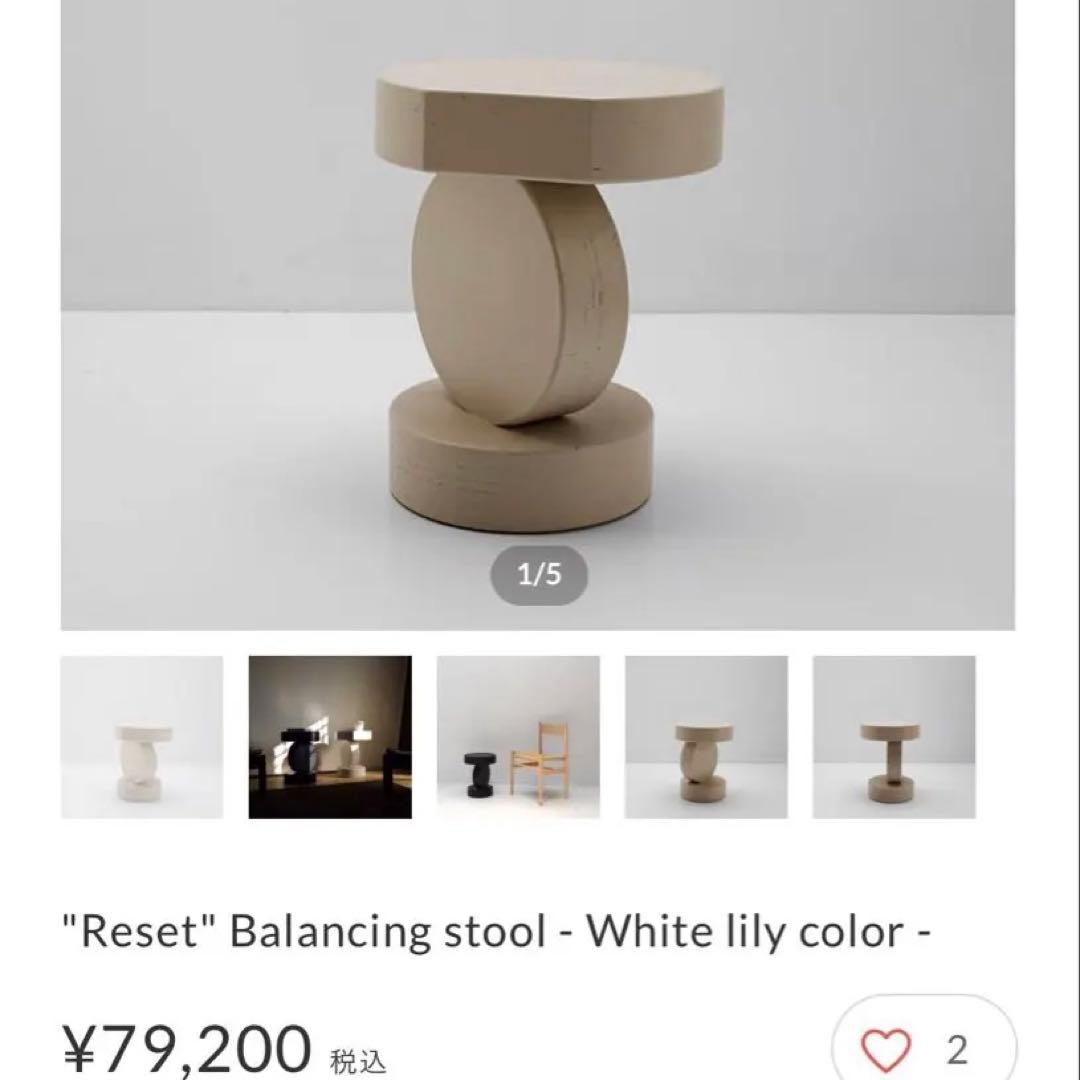Click the ¥79,200 price
This screenshot has width=1080, height=1080.
[x=186, y=1050]
